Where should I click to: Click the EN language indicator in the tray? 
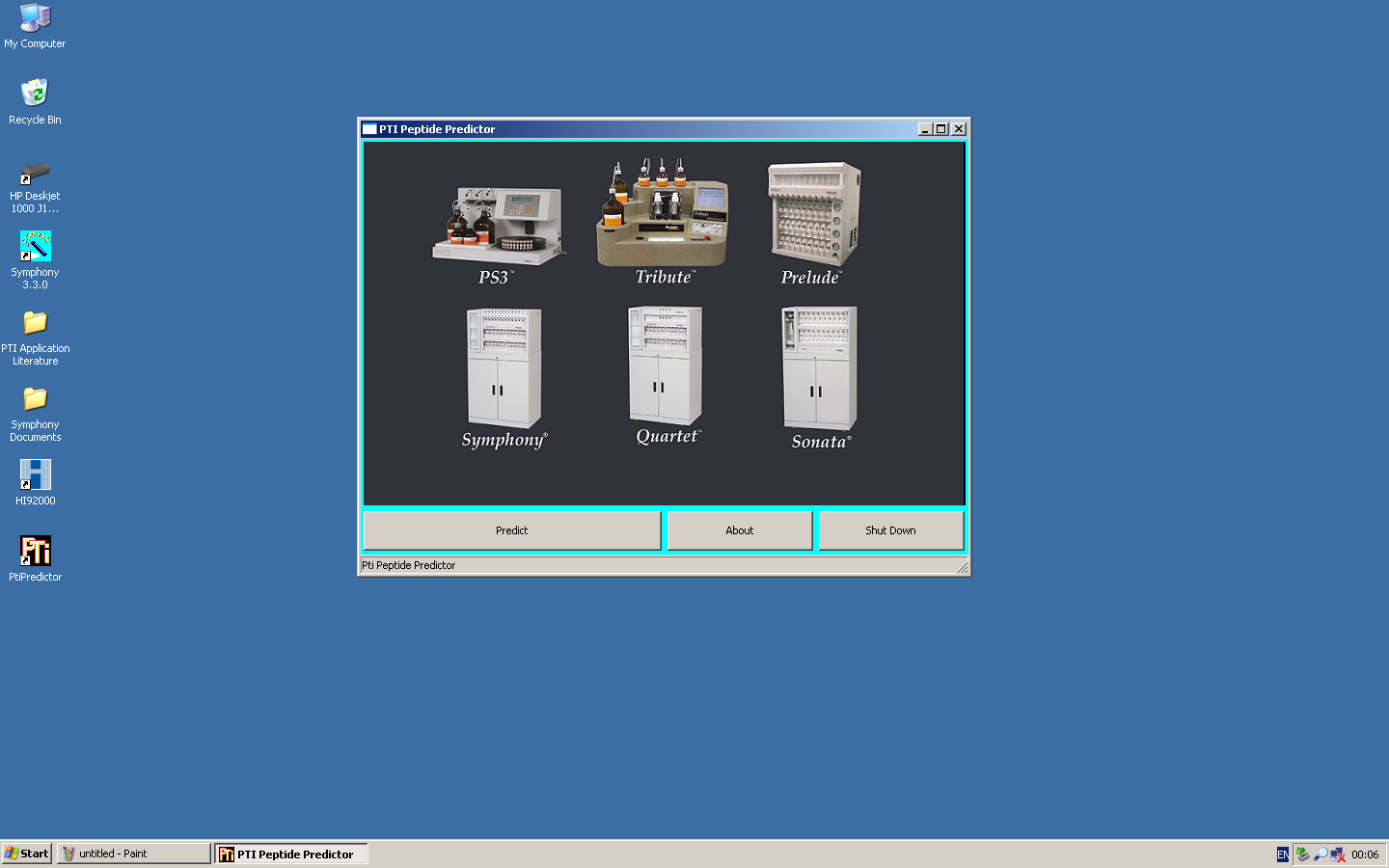click(x=1283, y=854)
